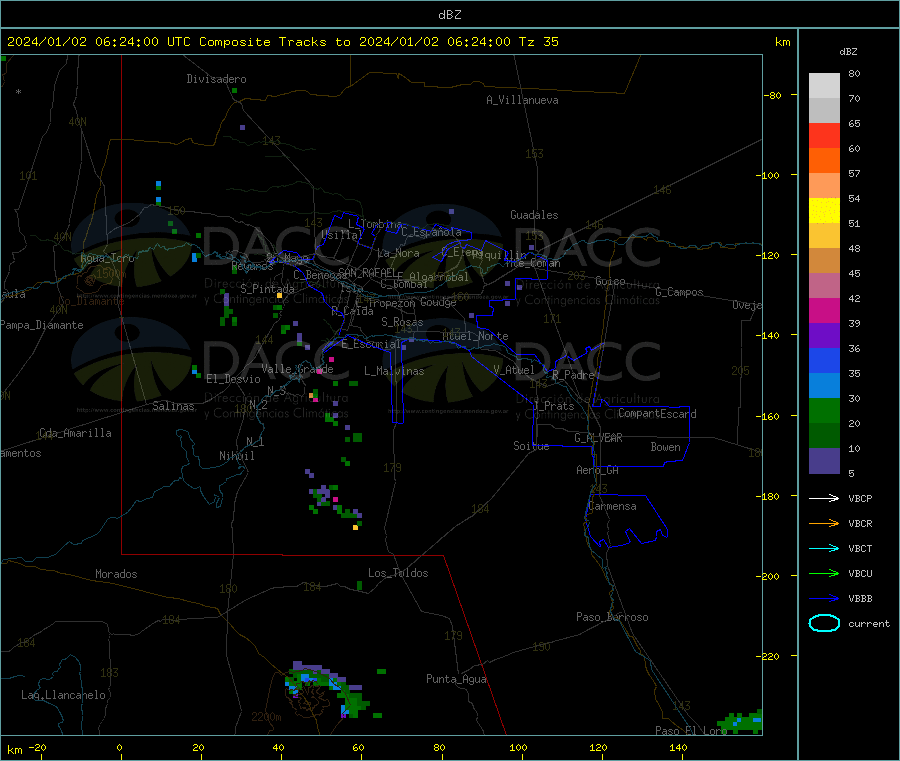
Task: Click the C_Campos map label
Action: [679, 292]
